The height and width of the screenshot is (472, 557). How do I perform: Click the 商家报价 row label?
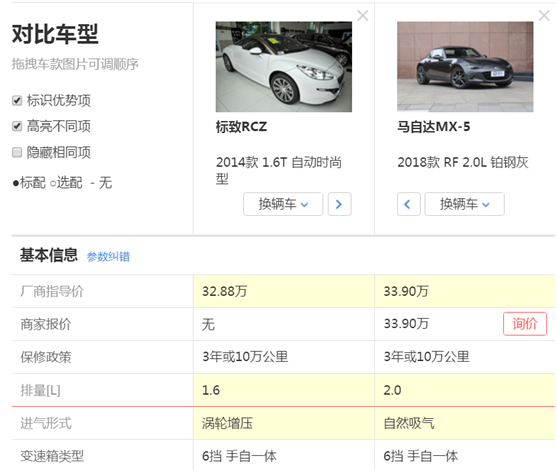point(46,324)
